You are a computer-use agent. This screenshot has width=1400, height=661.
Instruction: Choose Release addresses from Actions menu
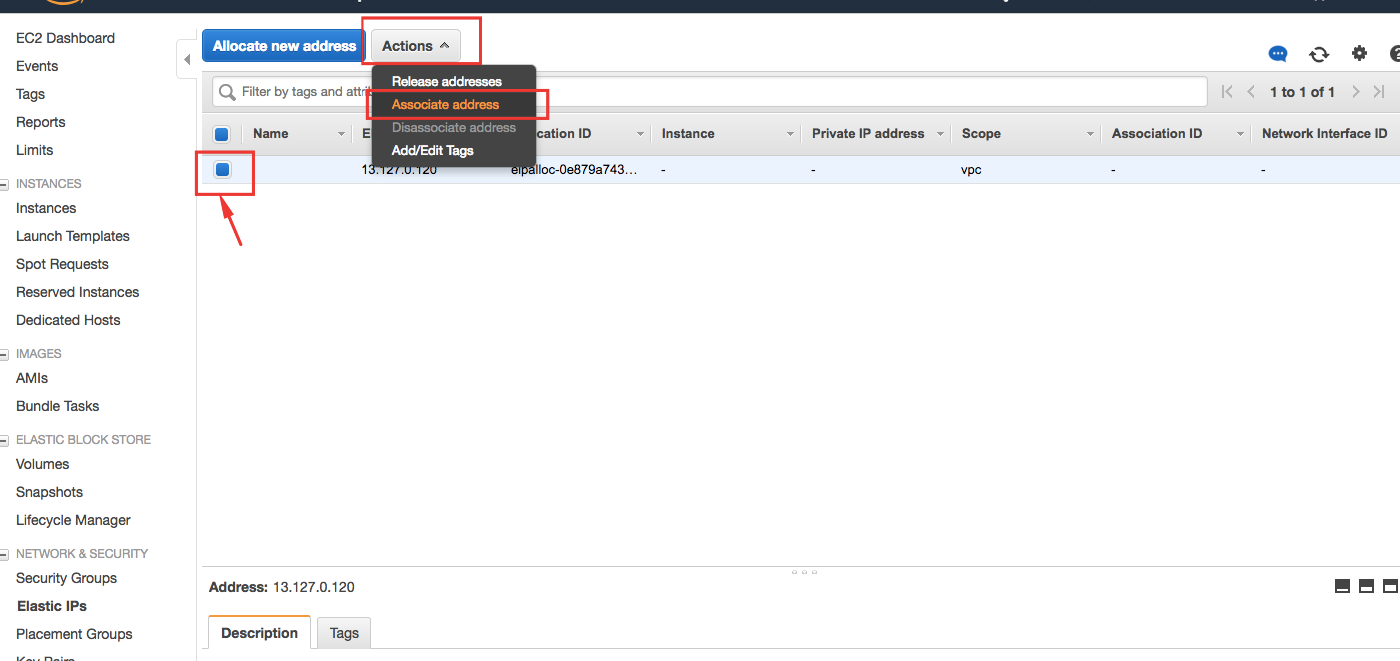coord(447,82)
